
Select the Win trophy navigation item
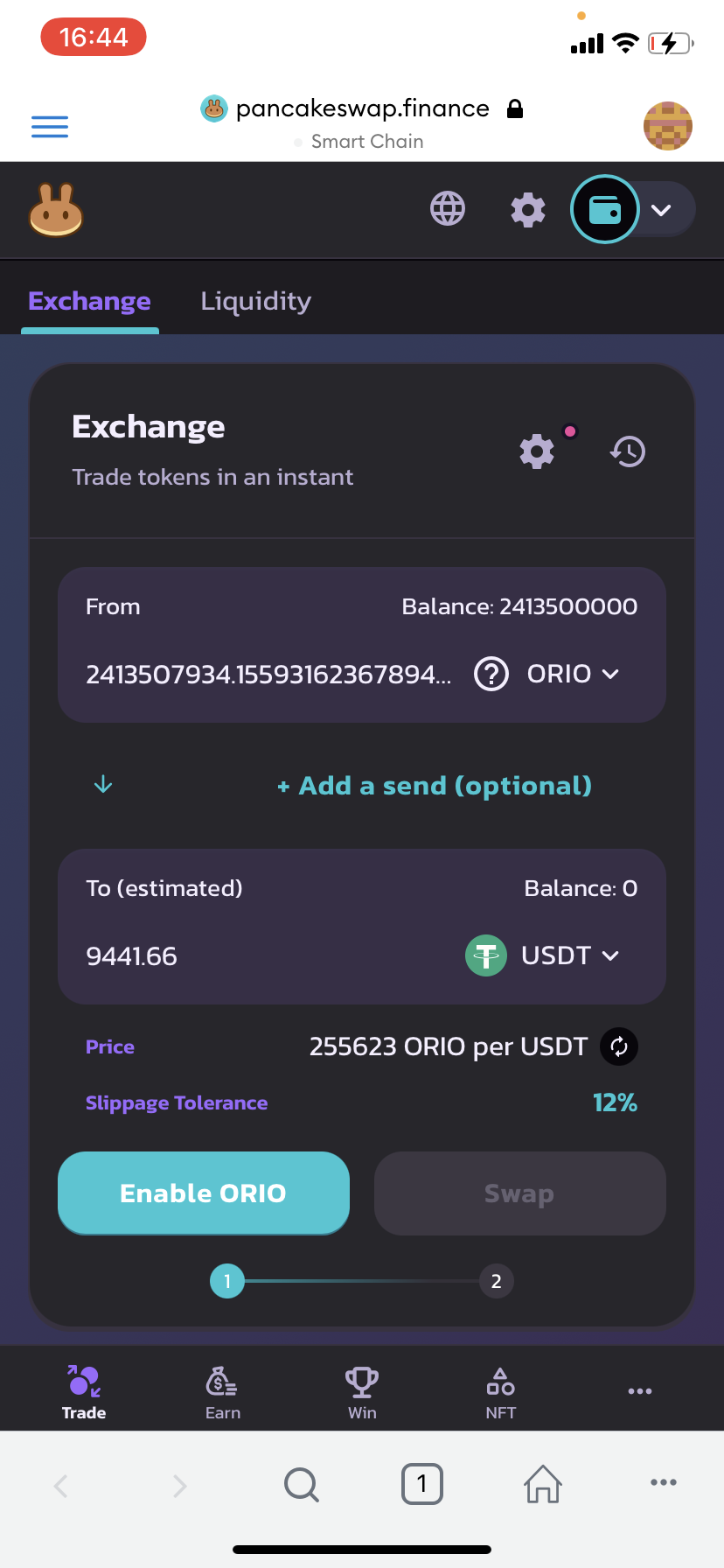click(x=362, y=1393)
